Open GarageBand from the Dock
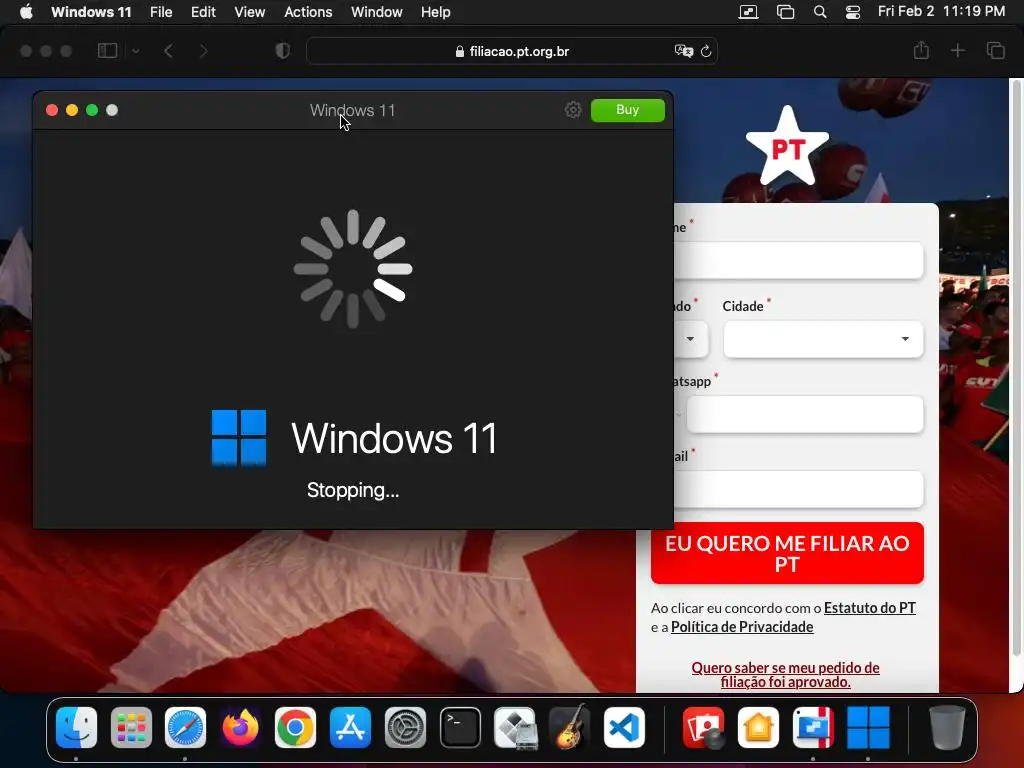The width and height of the screenshot is (1024, 768). coord(569,727)
